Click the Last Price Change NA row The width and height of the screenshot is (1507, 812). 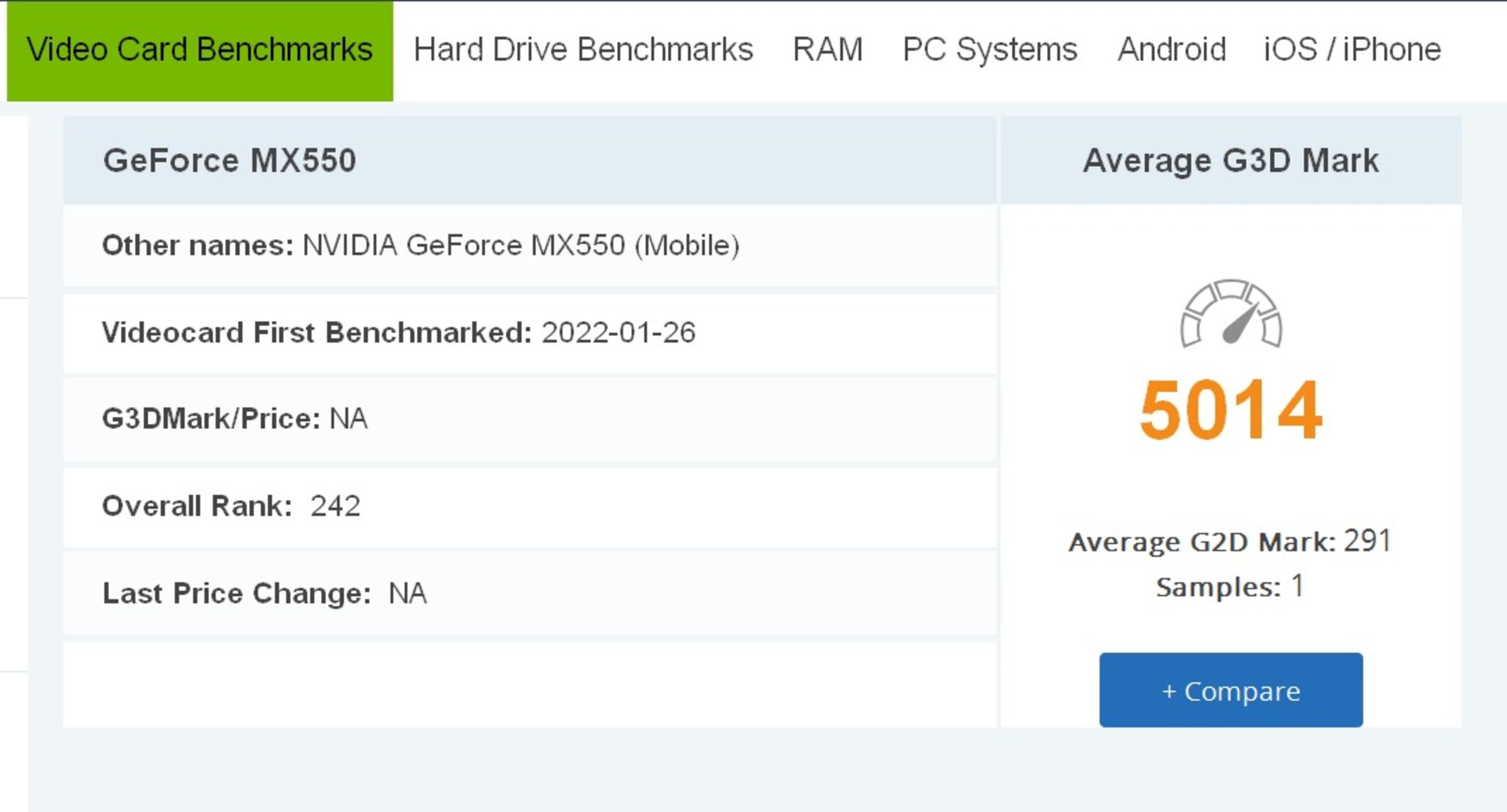(530, 593)
